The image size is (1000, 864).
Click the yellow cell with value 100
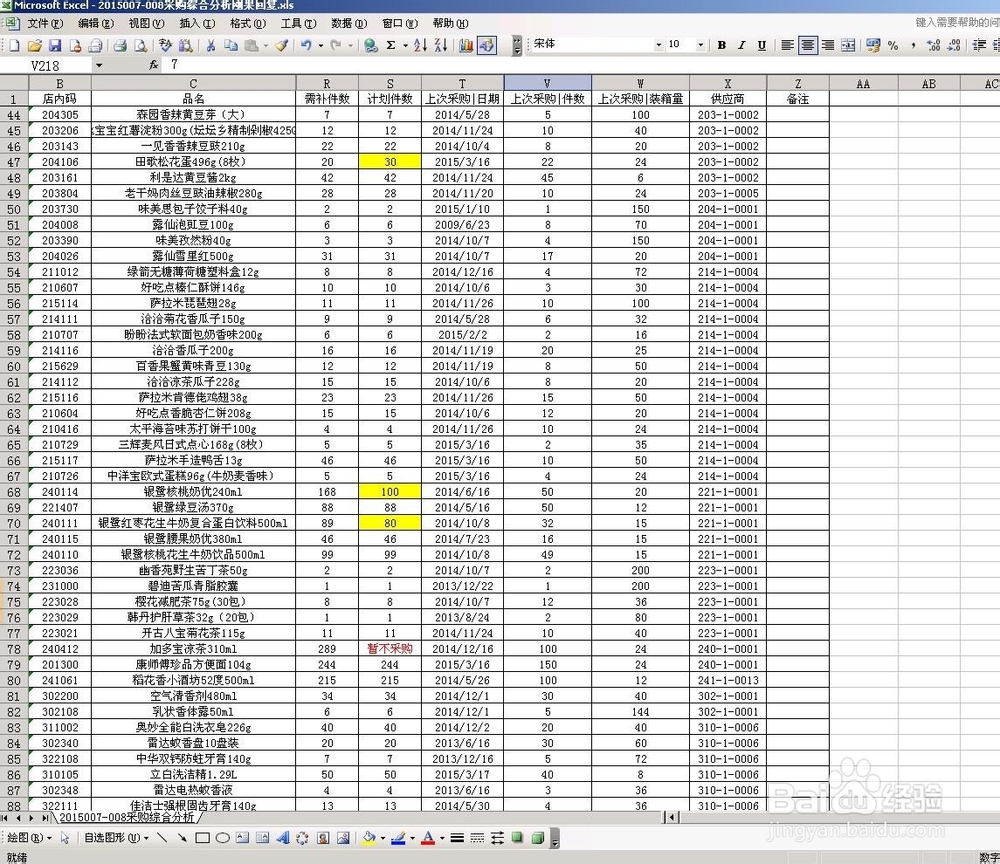click(390, 492)
